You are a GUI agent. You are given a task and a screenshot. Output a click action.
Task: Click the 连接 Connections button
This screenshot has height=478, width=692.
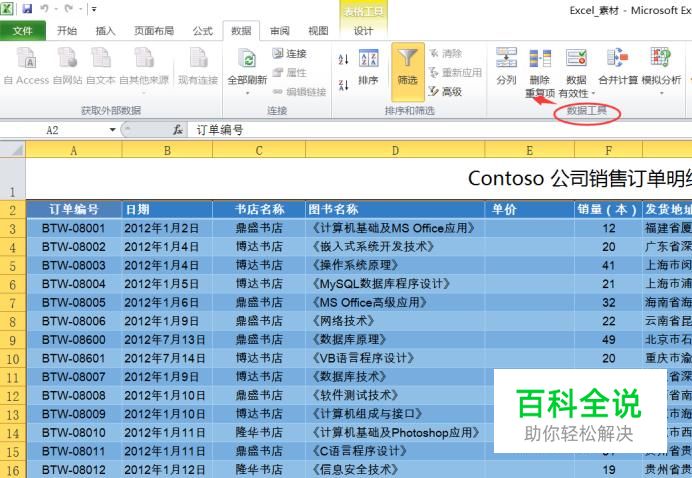[290, 53]
